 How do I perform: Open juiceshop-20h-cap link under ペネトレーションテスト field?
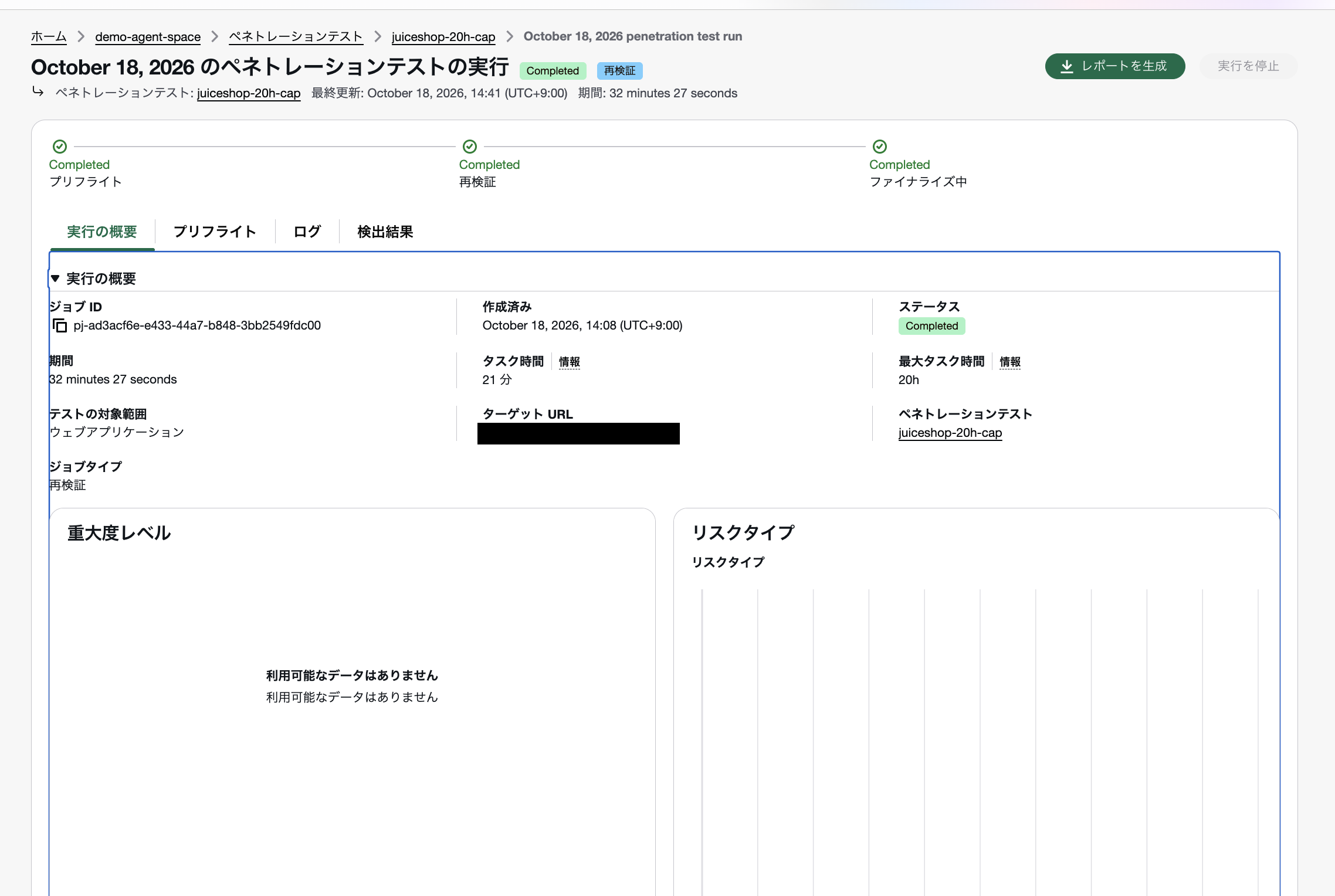pyautogui.click(x=950, y=433)
